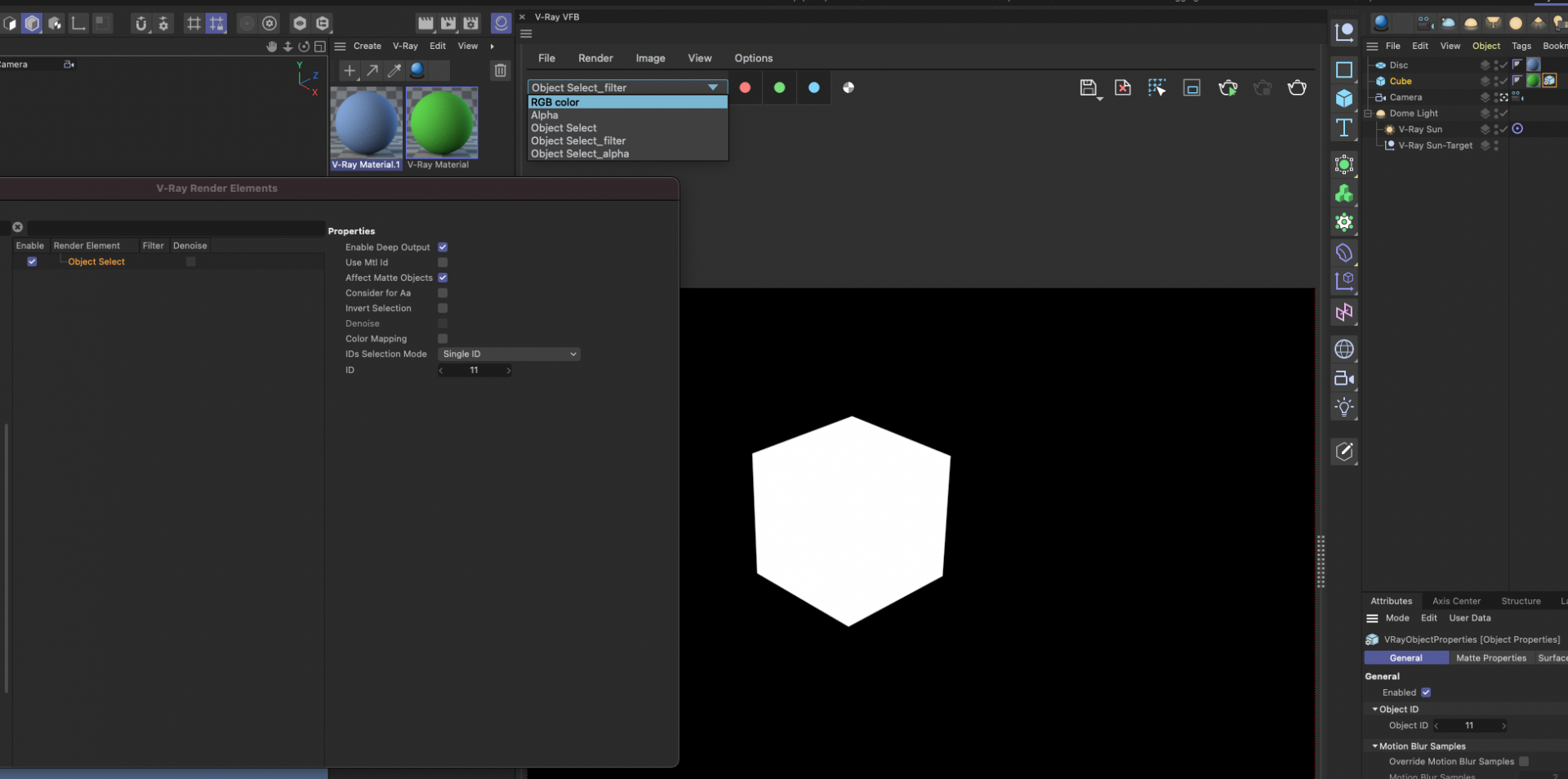Click the green channel button in VFB

[x=779, y=87]
